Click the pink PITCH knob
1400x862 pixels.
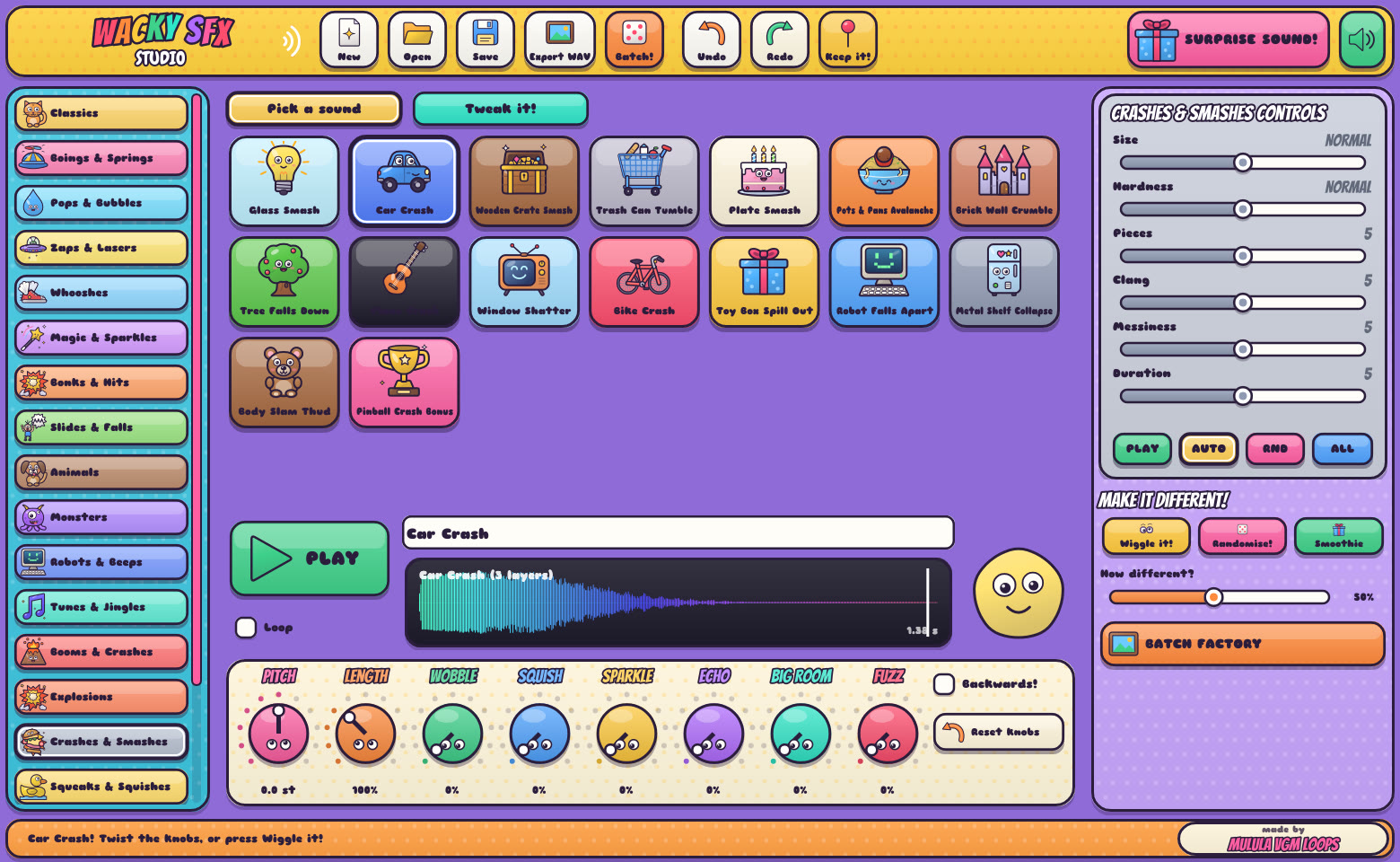(278, 734)
